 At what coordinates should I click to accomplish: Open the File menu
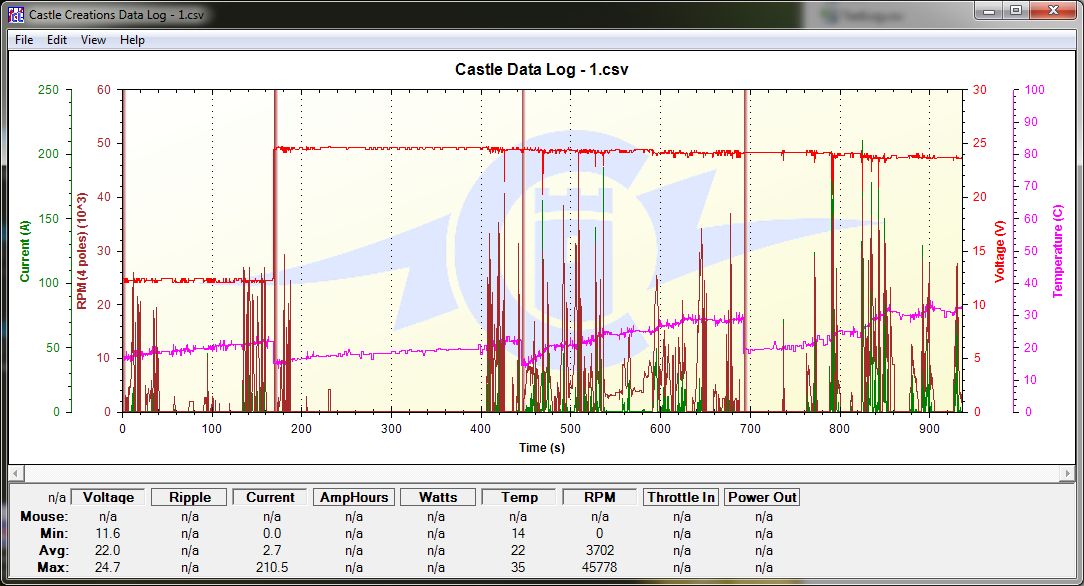pos(24,40)
